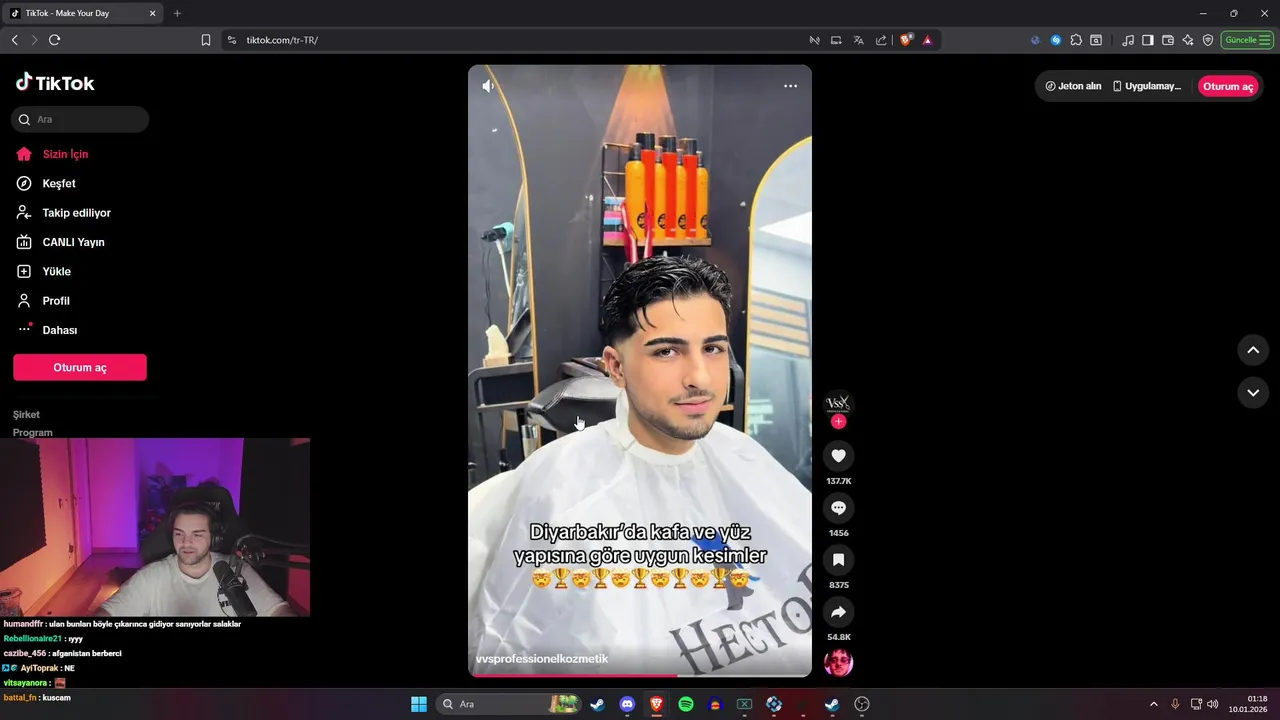Open the Brave Rewards triangle icon
The width and height of the screenshot is (1280, 720).
(928, 40)
